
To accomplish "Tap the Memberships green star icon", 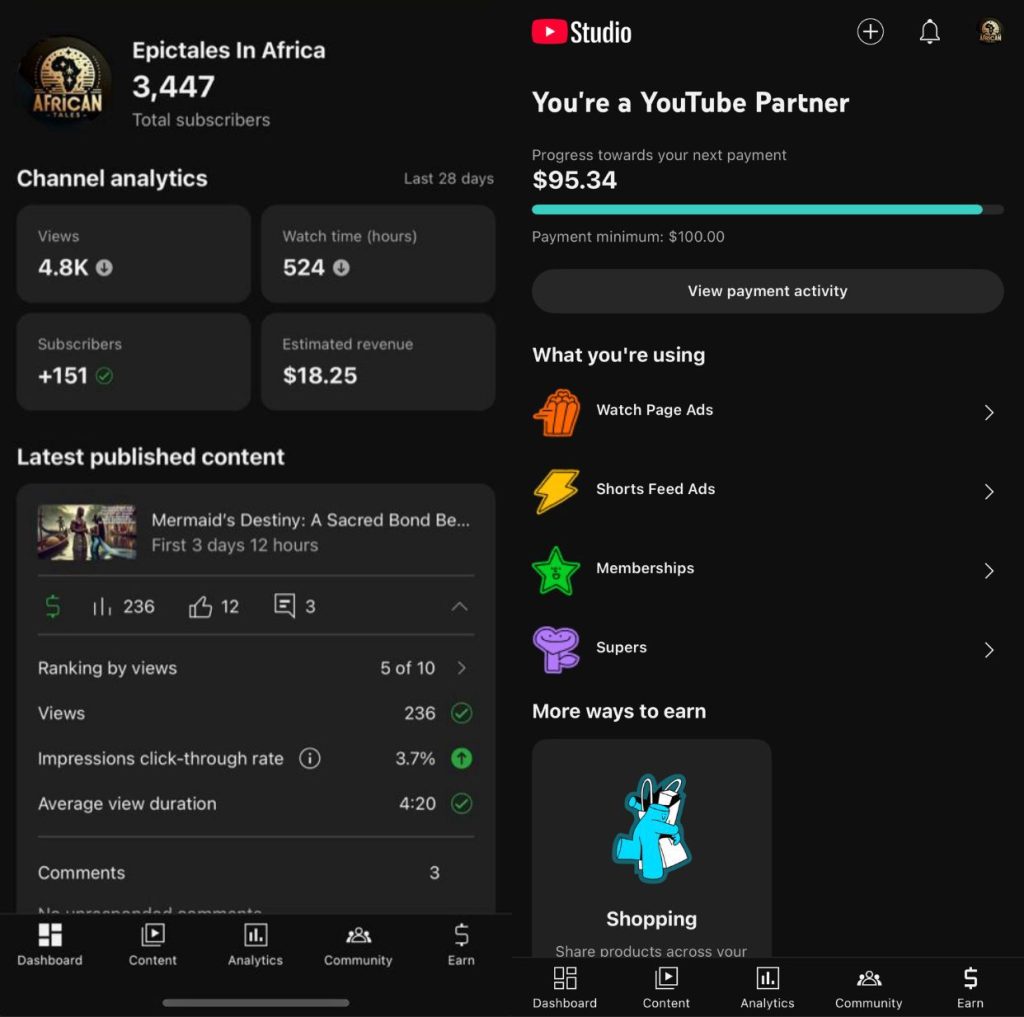I will pos(556,570).
